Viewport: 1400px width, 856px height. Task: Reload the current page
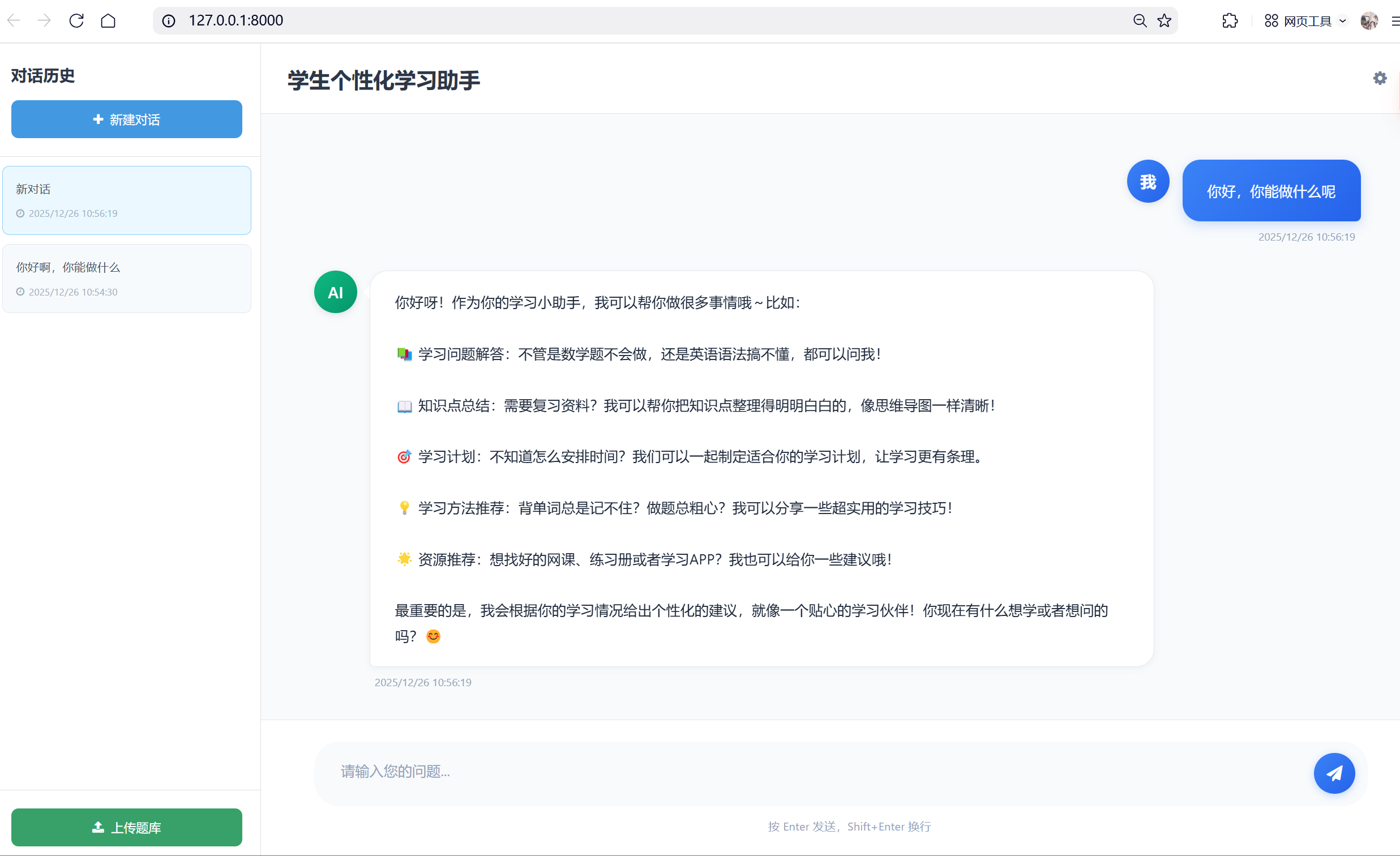point(76,20)
